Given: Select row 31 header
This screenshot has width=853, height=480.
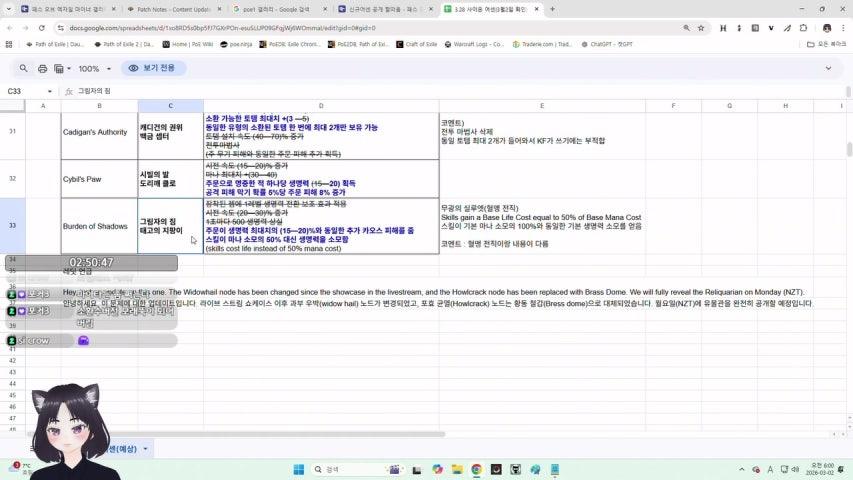Looking at the screenshot, I should click(13, 131).
